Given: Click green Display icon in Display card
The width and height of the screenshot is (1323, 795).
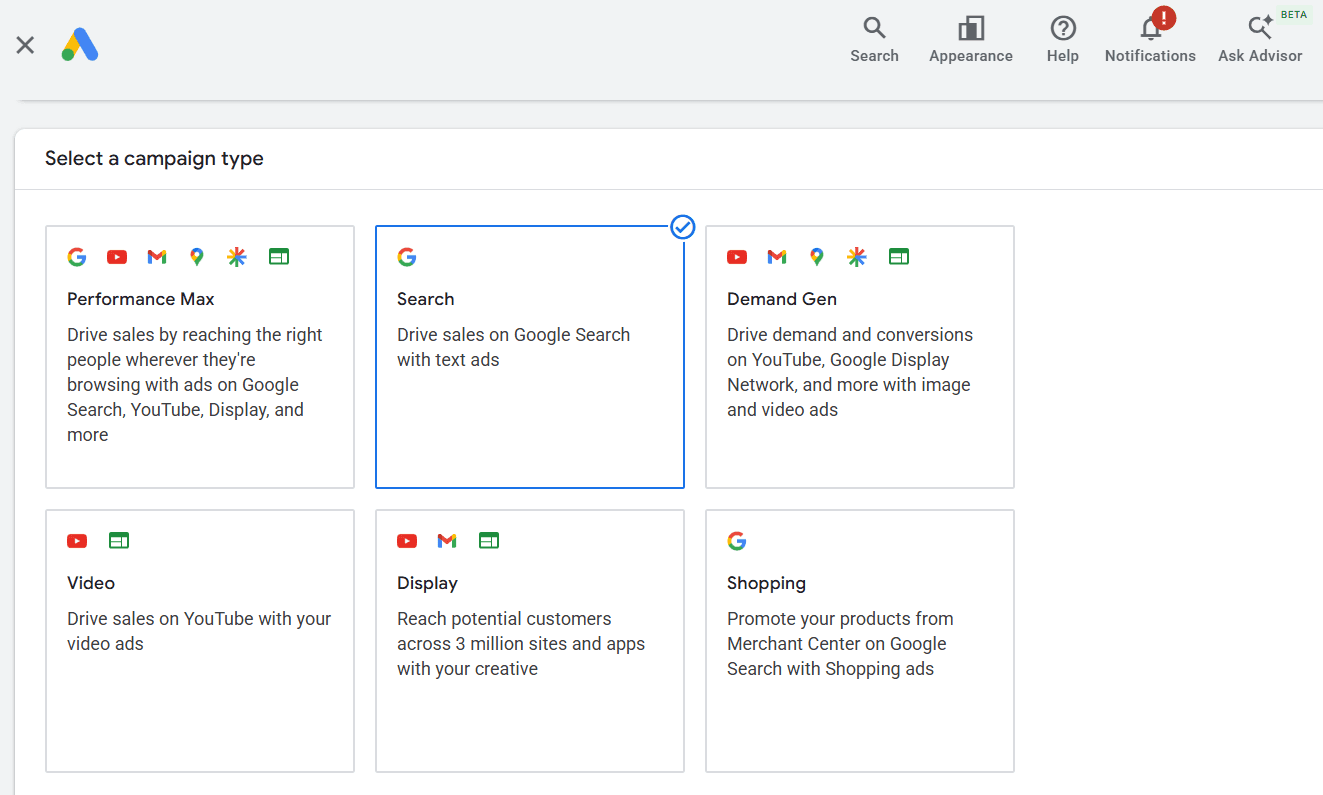Looking at the screenshot, I should click(489, 541).
